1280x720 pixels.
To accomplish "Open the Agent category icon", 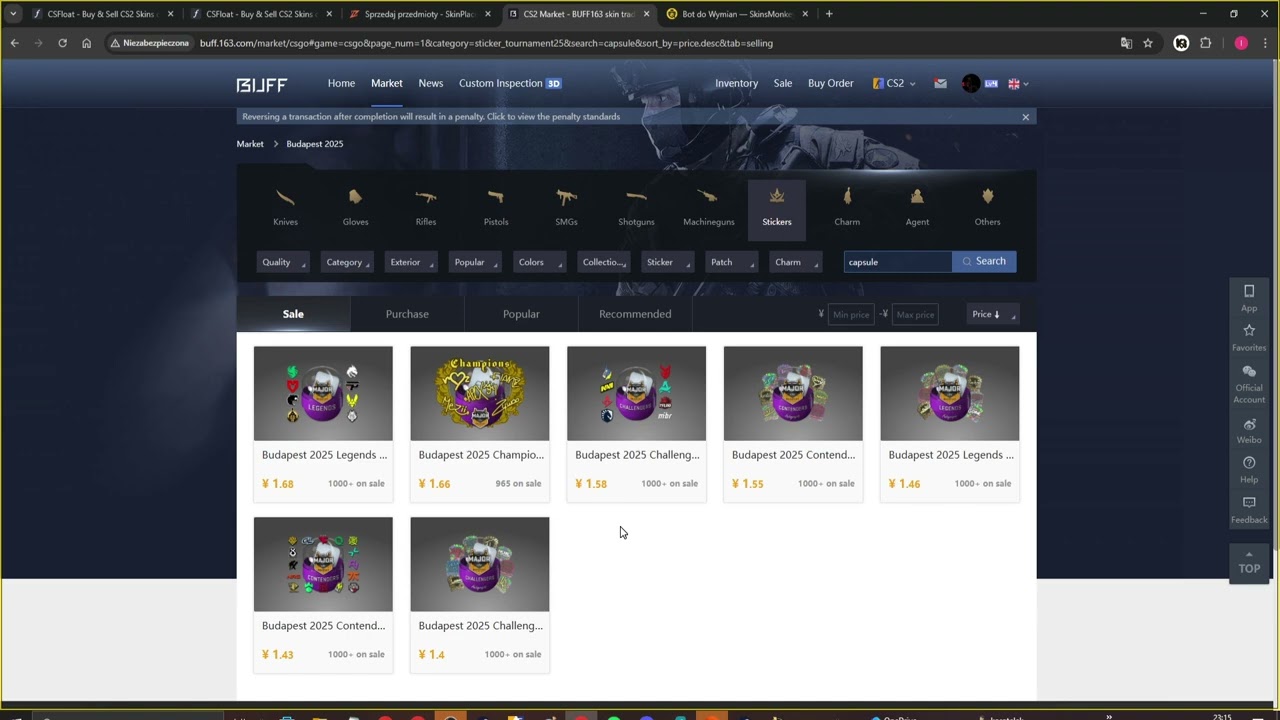I will 917,197.
